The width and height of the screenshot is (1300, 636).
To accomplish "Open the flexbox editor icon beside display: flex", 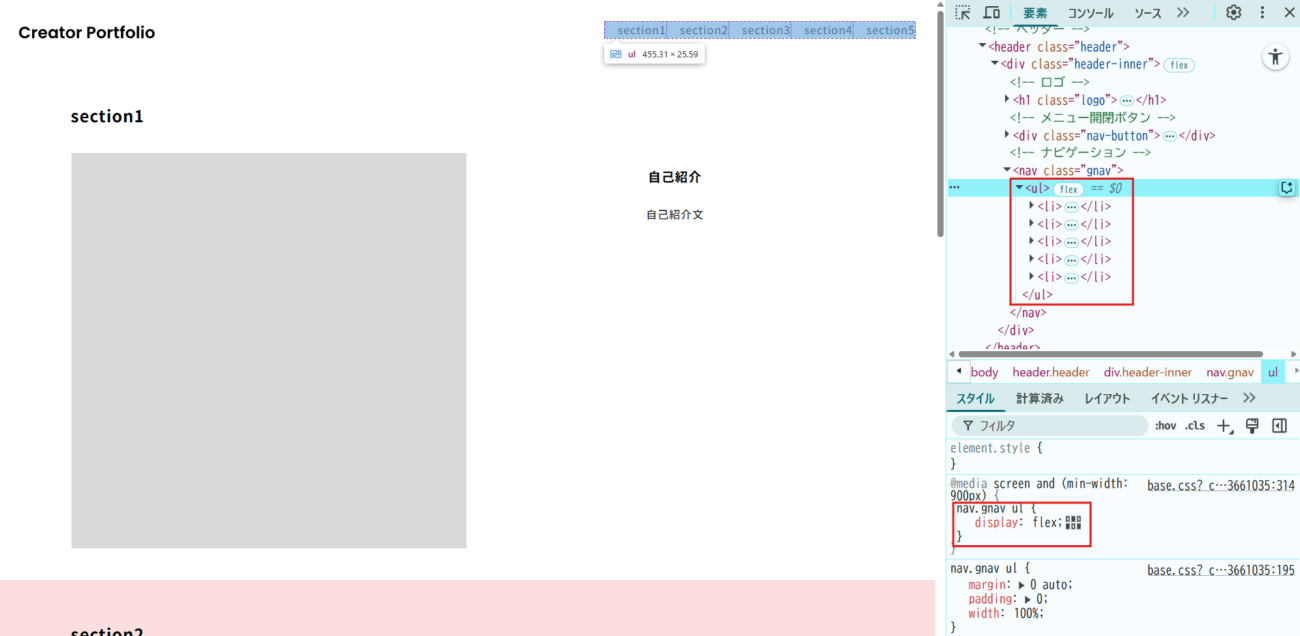I will (1073, 522).
